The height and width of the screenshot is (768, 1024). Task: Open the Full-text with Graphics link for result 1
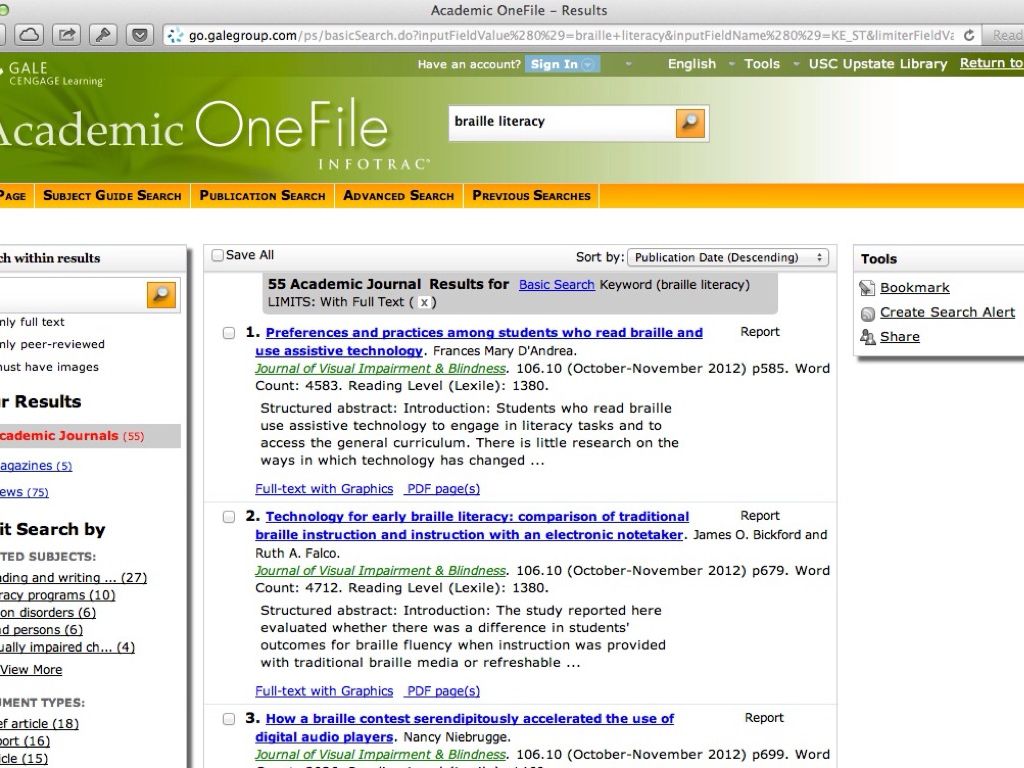click(324, 489)
